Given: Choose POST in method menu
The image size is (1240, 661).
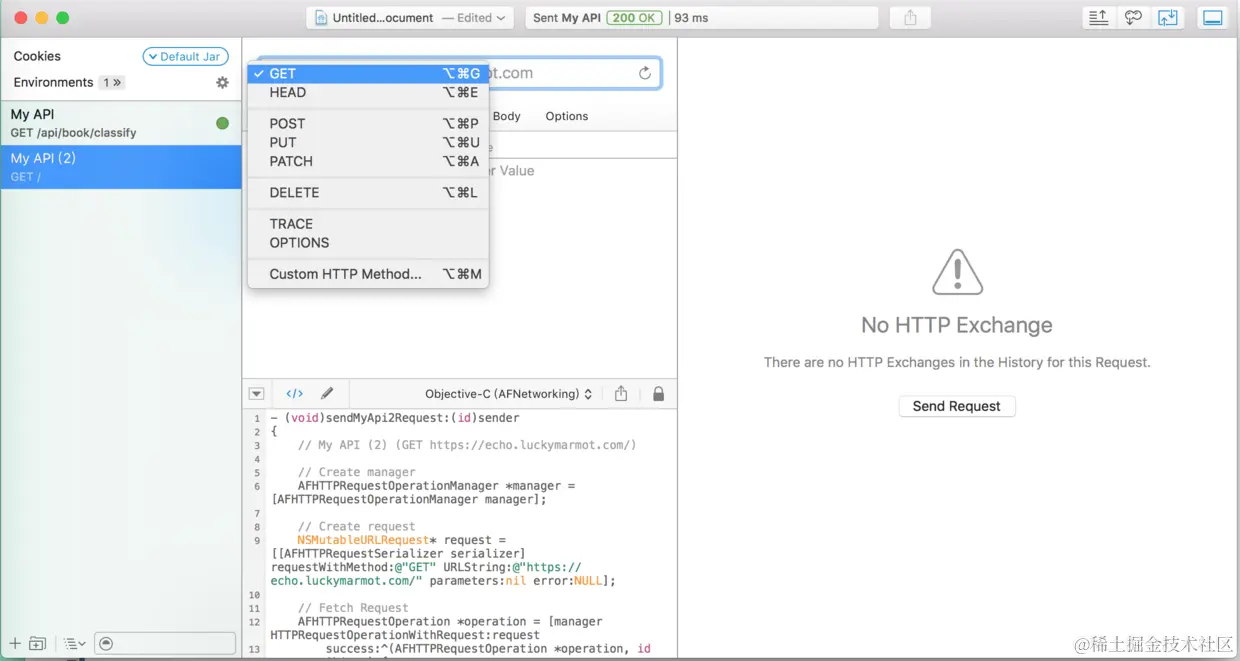Looking at the screenshot, I should (x=368, y=123).
